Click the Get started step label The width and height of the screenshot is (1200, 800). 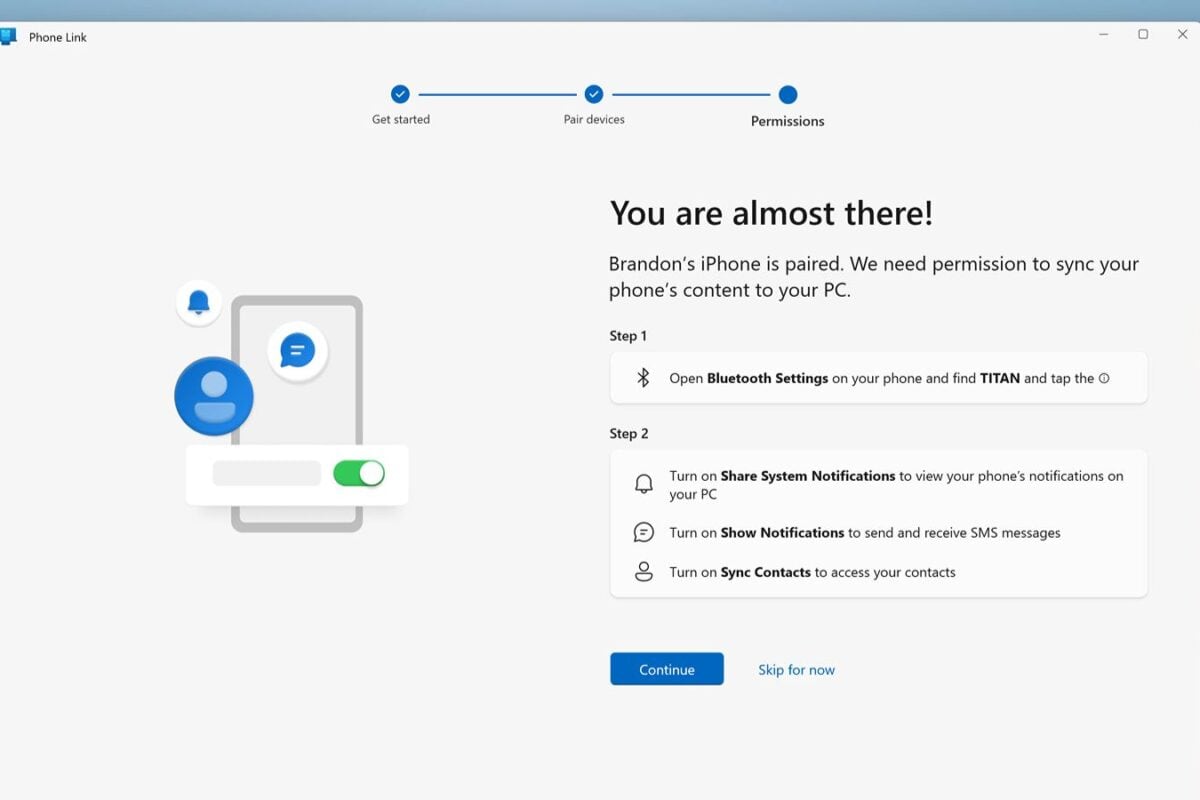pos(401,119)
